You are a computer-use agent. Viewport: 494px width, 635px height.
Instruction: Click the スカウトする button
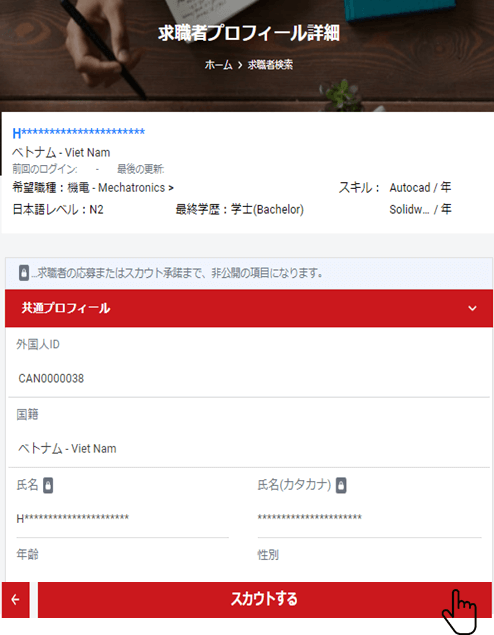tap(265, 600)
